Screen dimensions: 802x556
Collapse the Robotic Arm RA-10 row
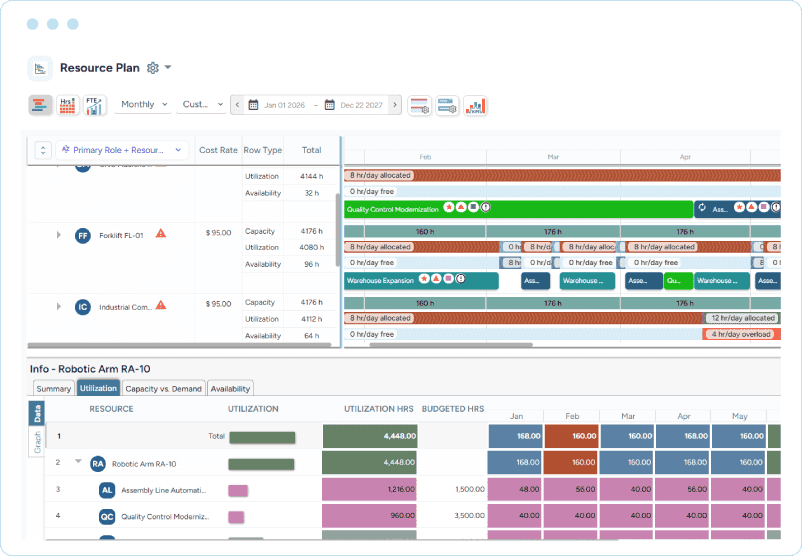[78, 462]
